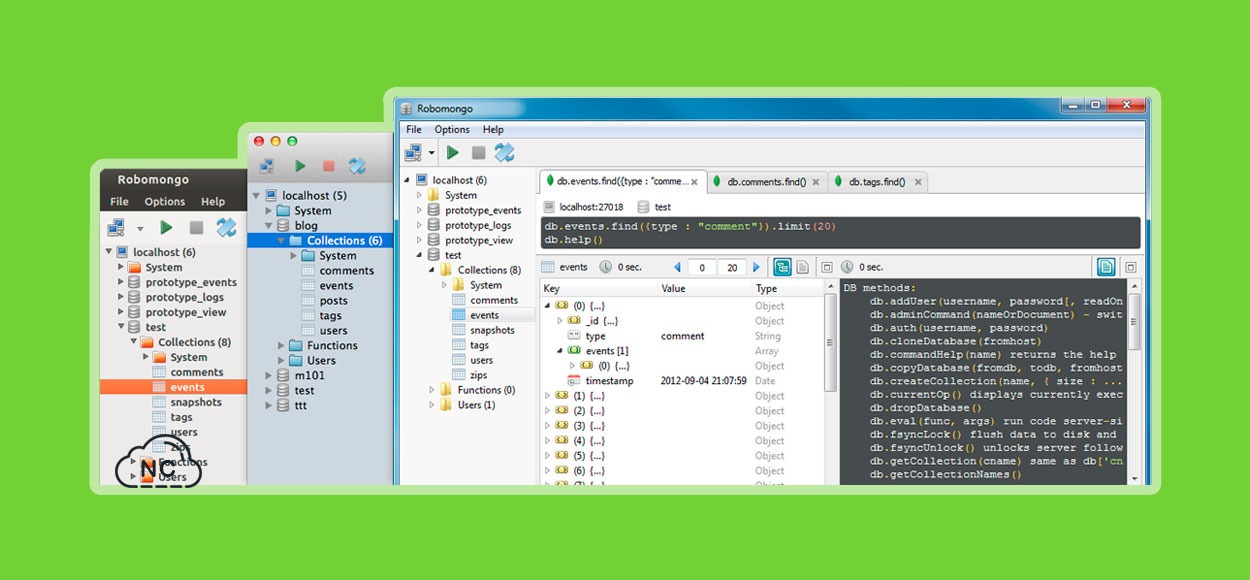Click the red stop icon in the Mac-style window
The height and width of the screenshot is (580, 1250).
[x=328, y=166]
